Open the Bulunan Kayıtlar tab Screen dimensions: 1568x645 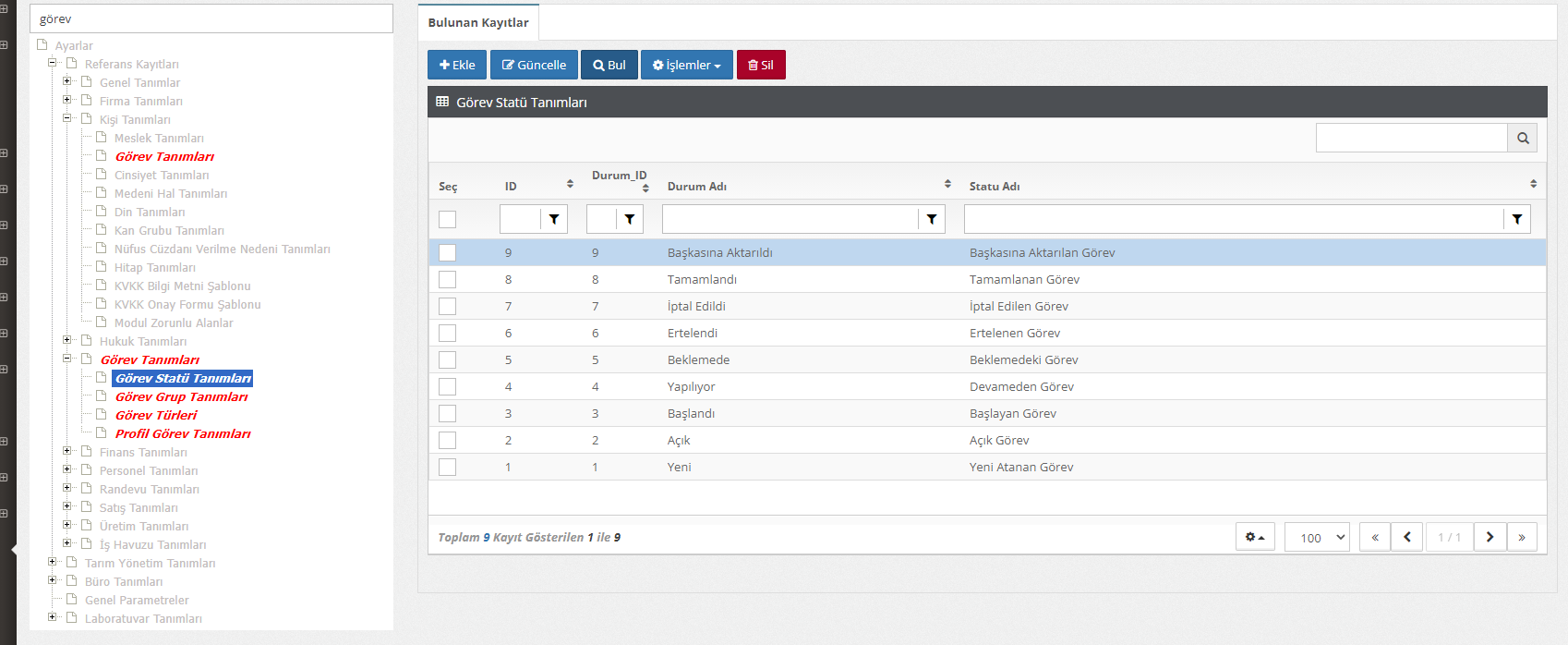[478, 22]
